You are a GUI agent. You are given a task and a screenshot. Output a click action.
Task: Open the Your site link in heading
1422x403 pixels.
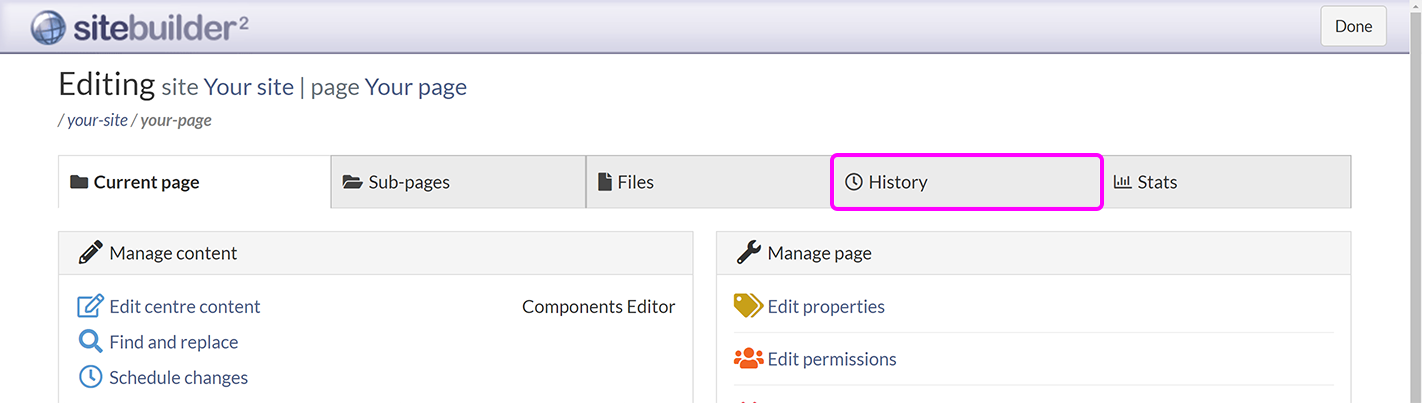pyautogui.click(x=249, y=87)
